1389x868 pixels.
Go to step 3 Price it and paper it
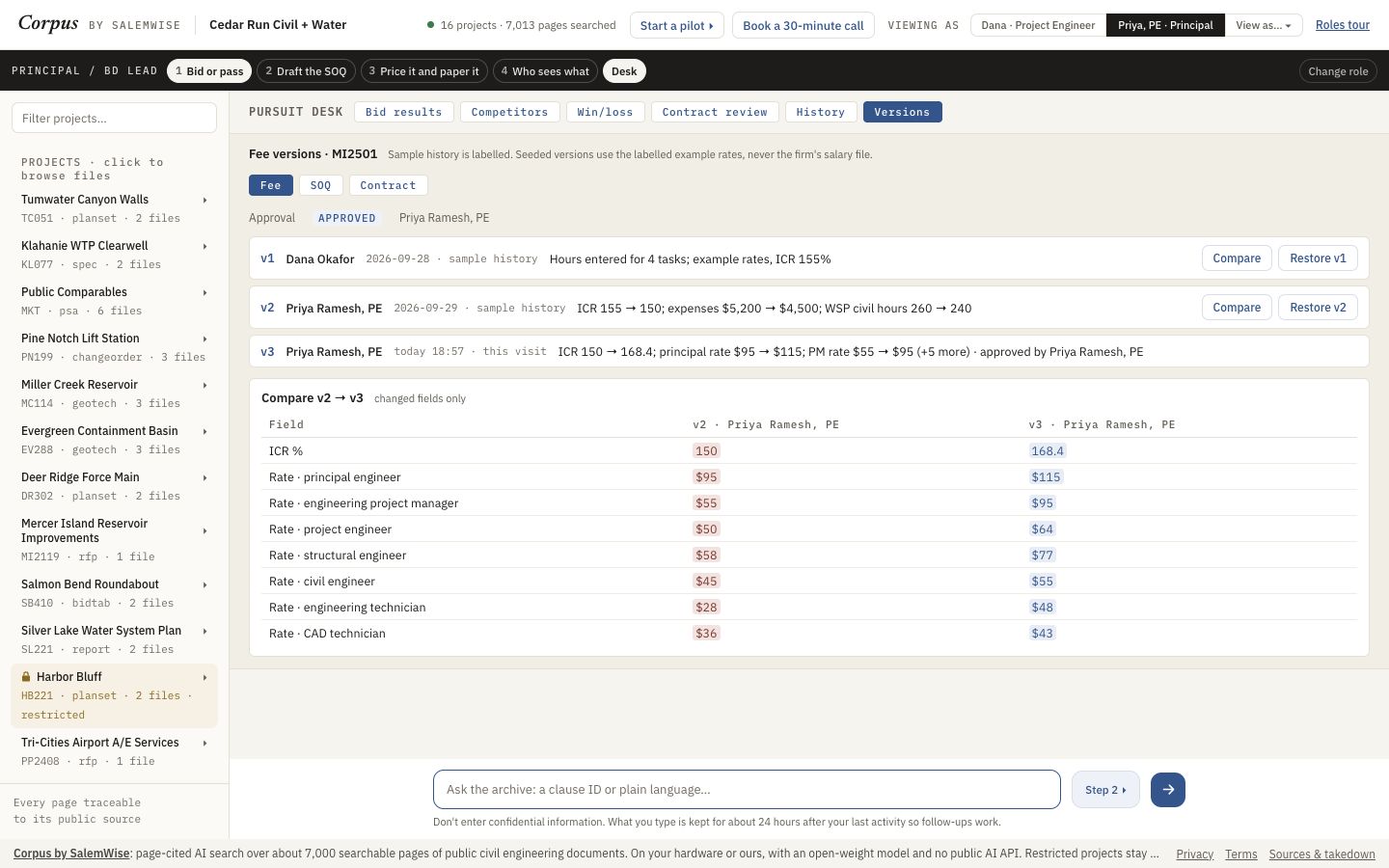click(423, 71)
